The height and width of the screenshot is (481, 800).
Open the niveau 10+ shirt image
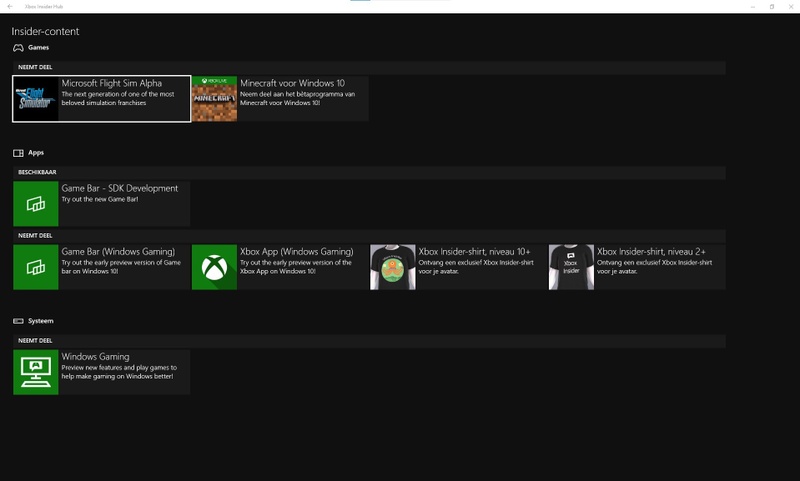pyautogui.click(x=393, y=267)
